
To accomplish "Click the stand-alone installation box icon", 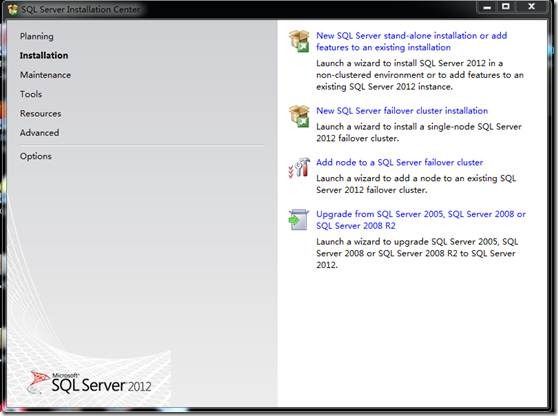I will pos(299,41).
